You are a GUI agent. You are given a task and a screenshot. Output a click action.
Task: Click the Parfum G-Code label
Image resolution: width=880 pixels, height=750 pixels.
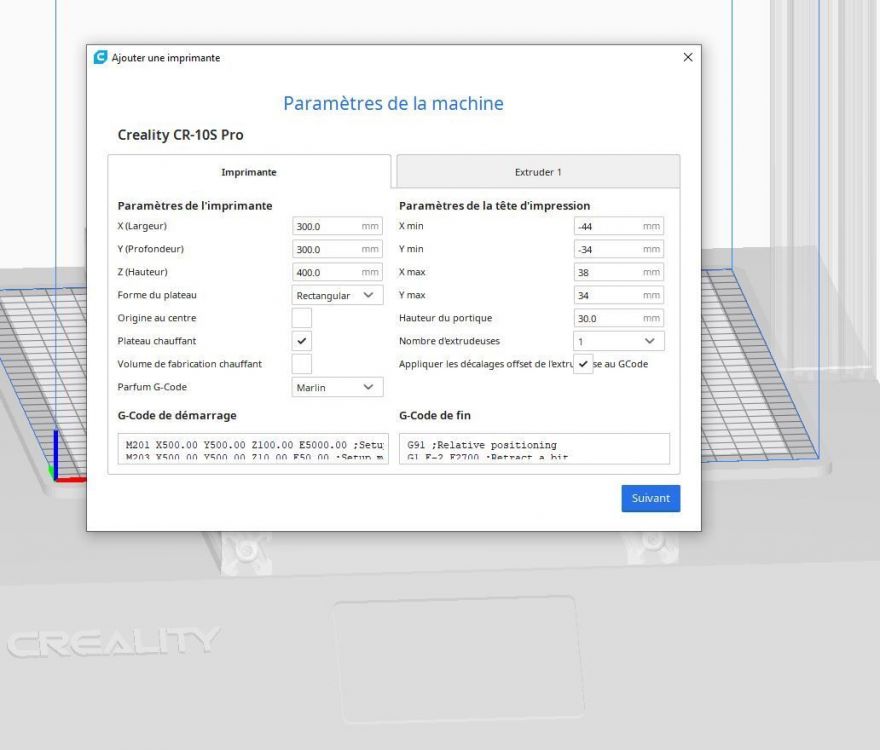pyautogui.click(x=152, y=387)
